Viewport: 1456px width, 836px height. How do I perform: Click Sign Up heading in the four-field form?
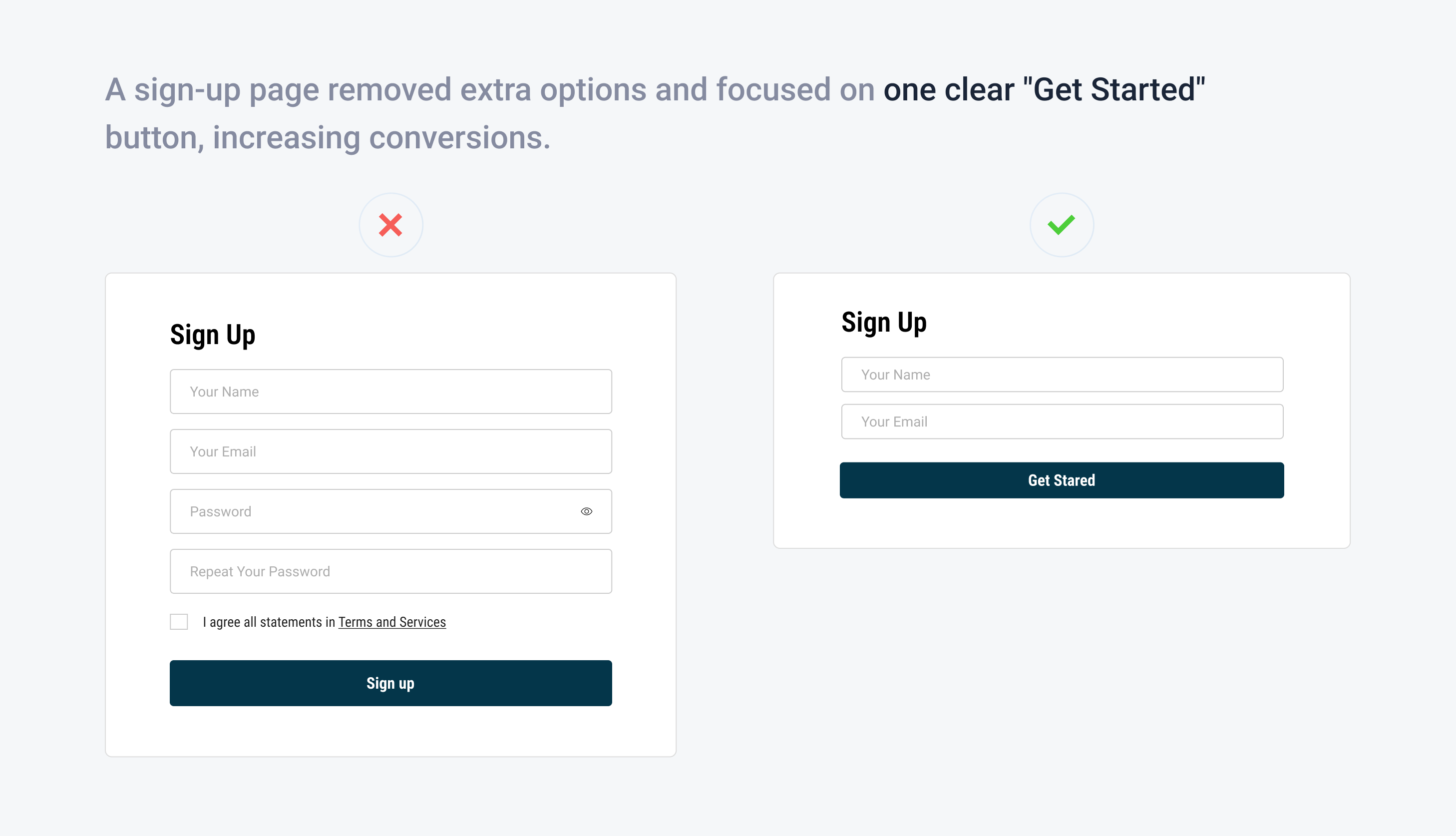coord(212,335)
